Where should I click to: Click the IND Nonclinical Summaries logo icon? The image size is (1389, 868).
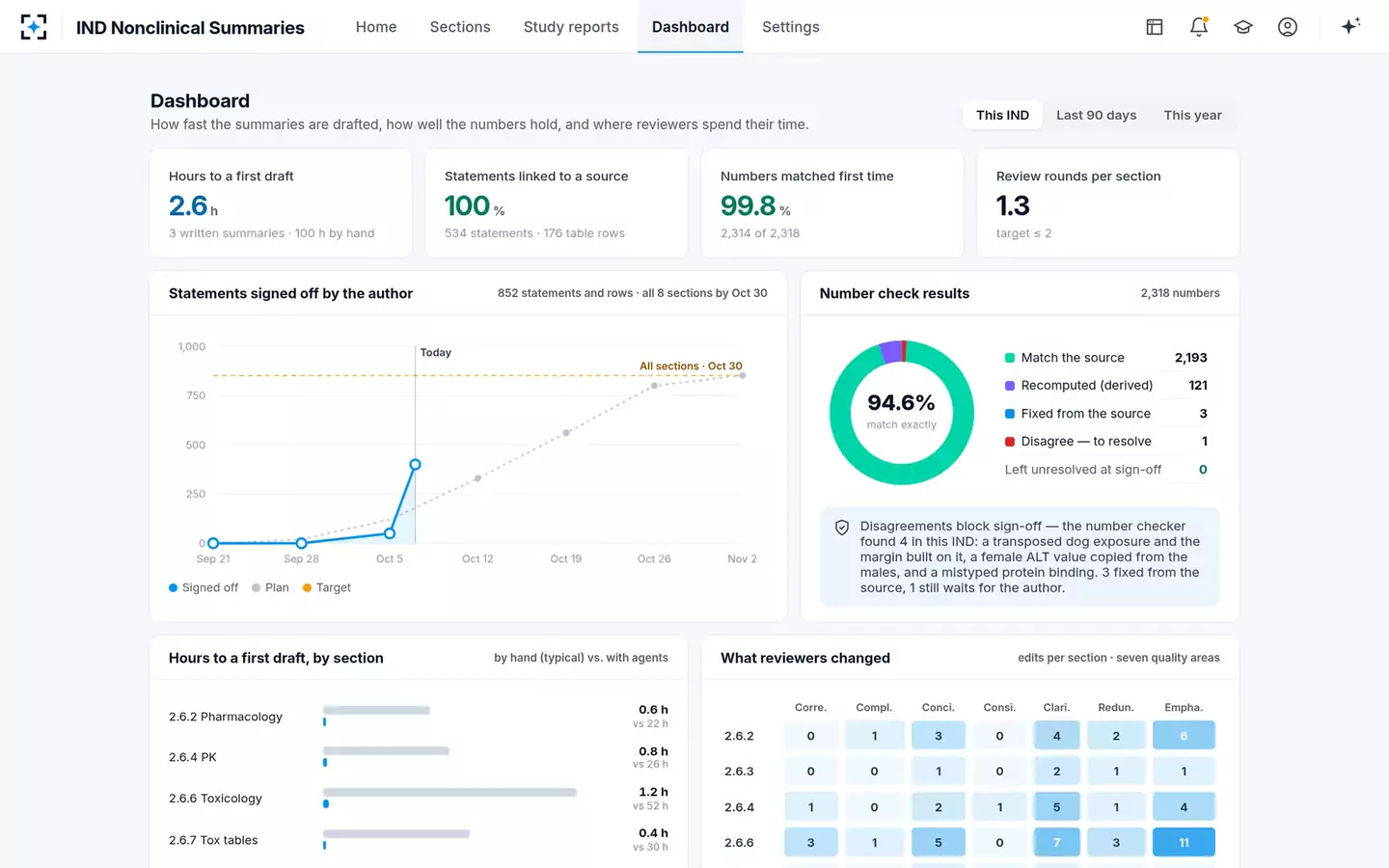pyautogui.click(x=34, y=27)
